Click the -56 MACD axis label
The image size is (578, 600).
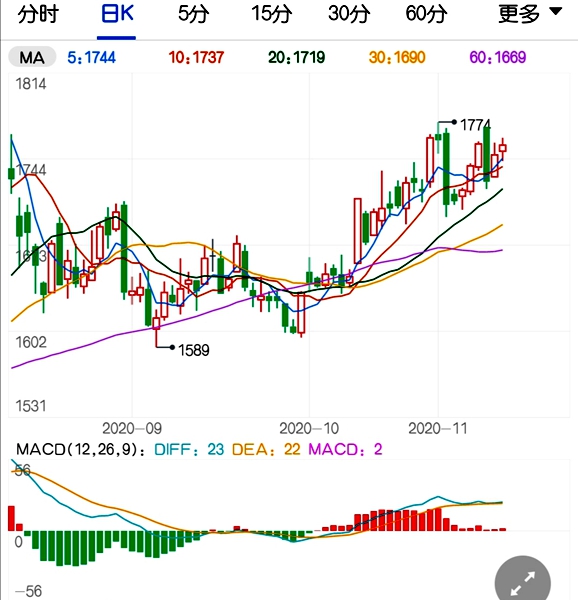28,592
